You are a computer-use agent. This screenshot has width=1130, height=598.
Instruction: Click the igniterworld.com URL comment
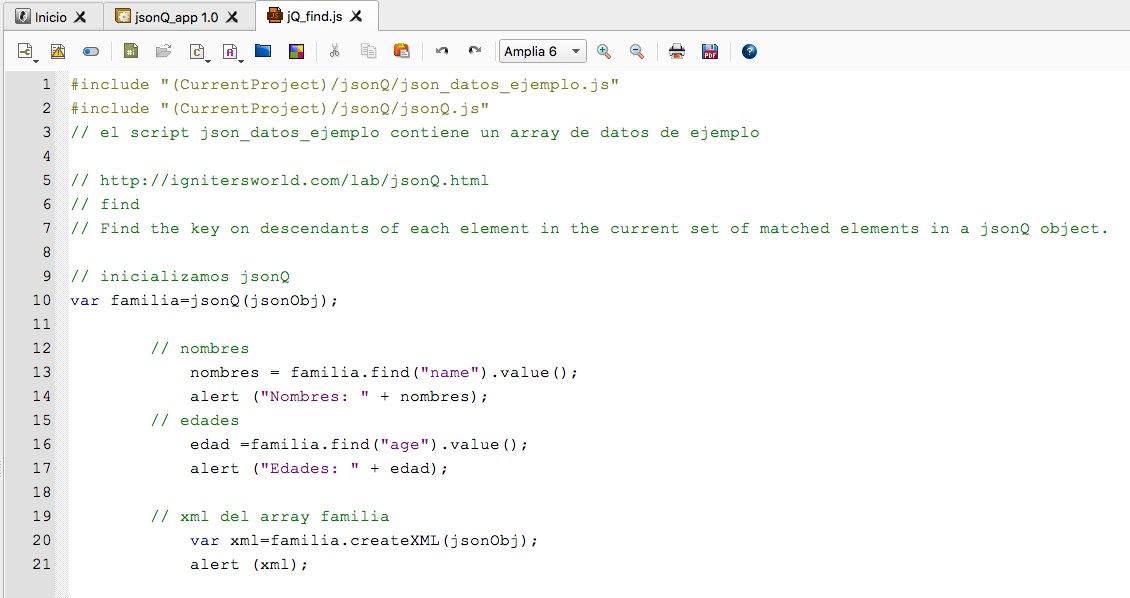point(280,180)
